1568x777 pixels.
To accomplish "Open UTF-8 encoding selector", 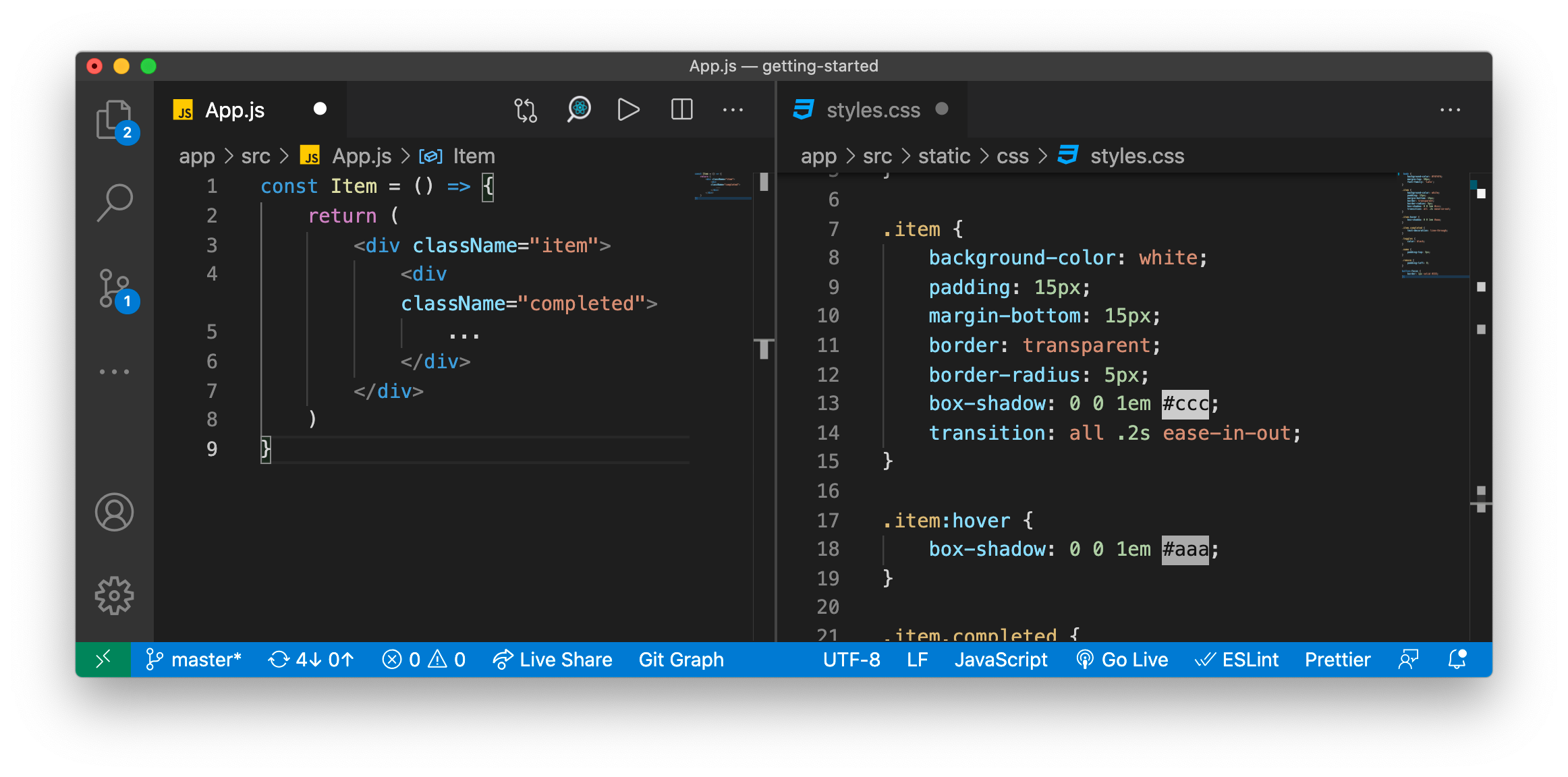I will point(851,660).
